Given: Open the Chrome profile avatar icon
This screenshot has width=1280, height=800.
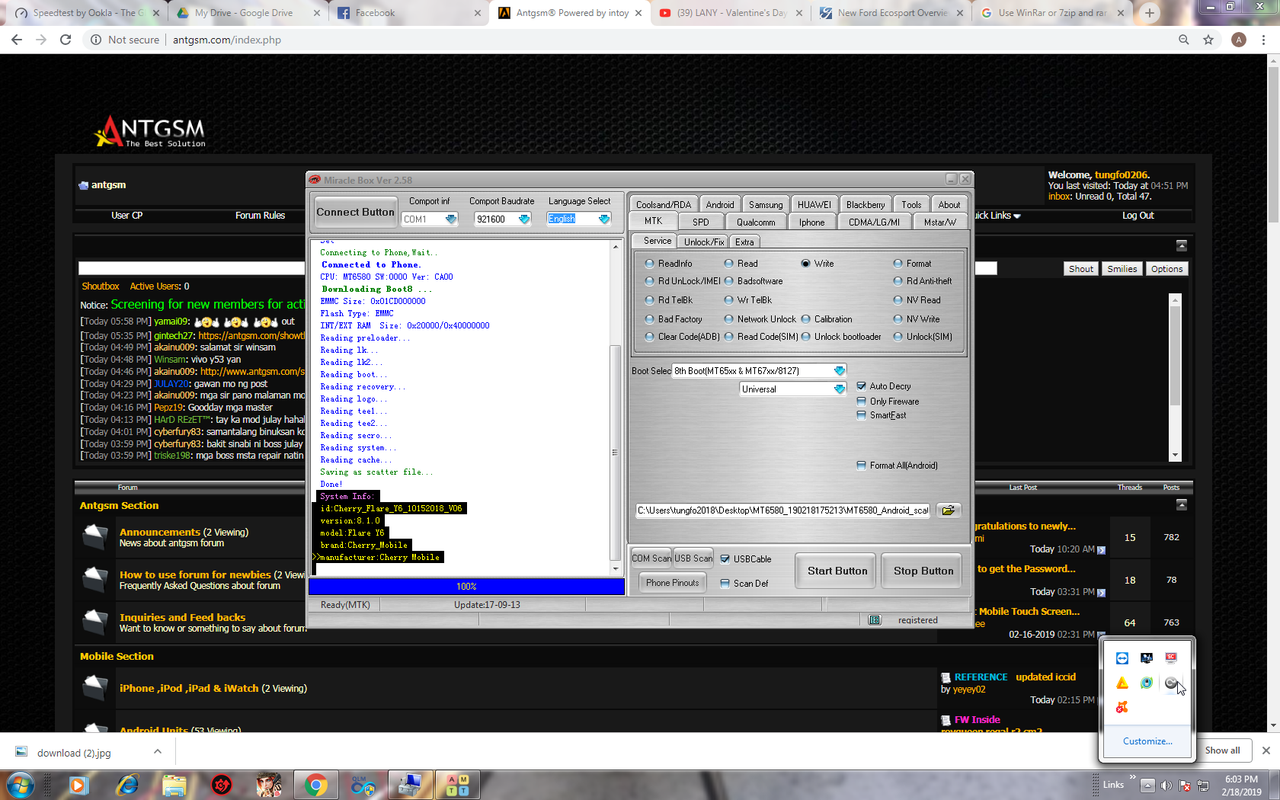Looking at the screenshot, I should (1239, 40).
